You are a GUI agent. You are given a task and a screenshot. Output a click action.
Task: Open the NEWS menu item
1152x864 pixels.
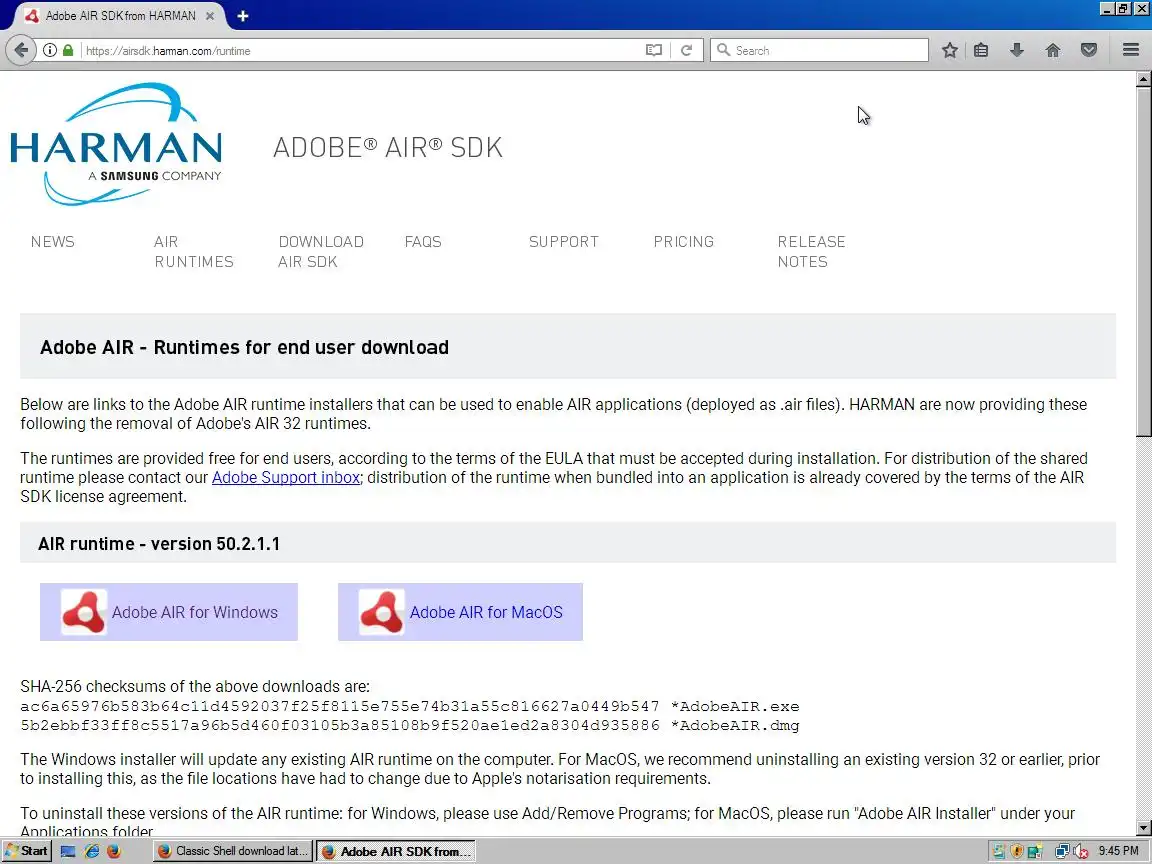coord(53,242)
